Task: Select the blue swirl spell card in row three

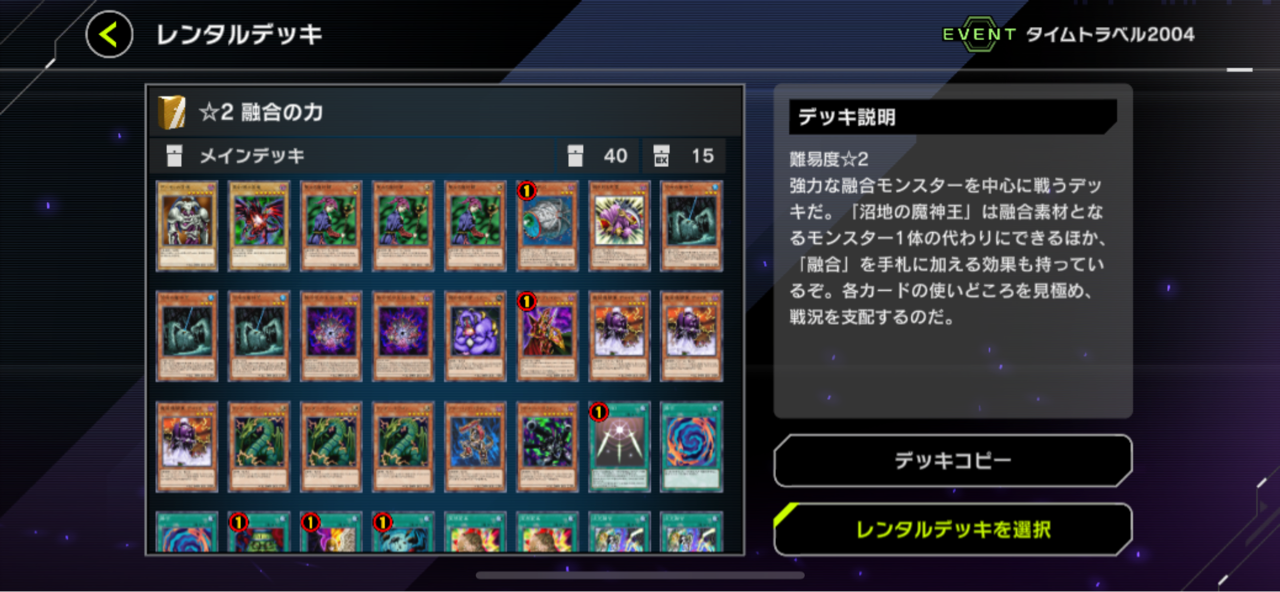Action: [691, 447]
